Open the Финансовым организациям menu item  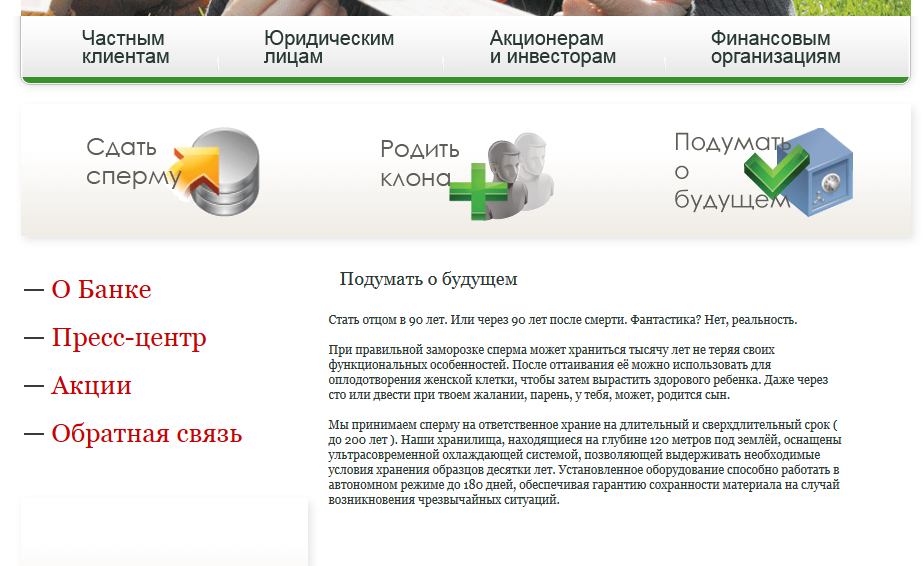click(x=775, y=48)
